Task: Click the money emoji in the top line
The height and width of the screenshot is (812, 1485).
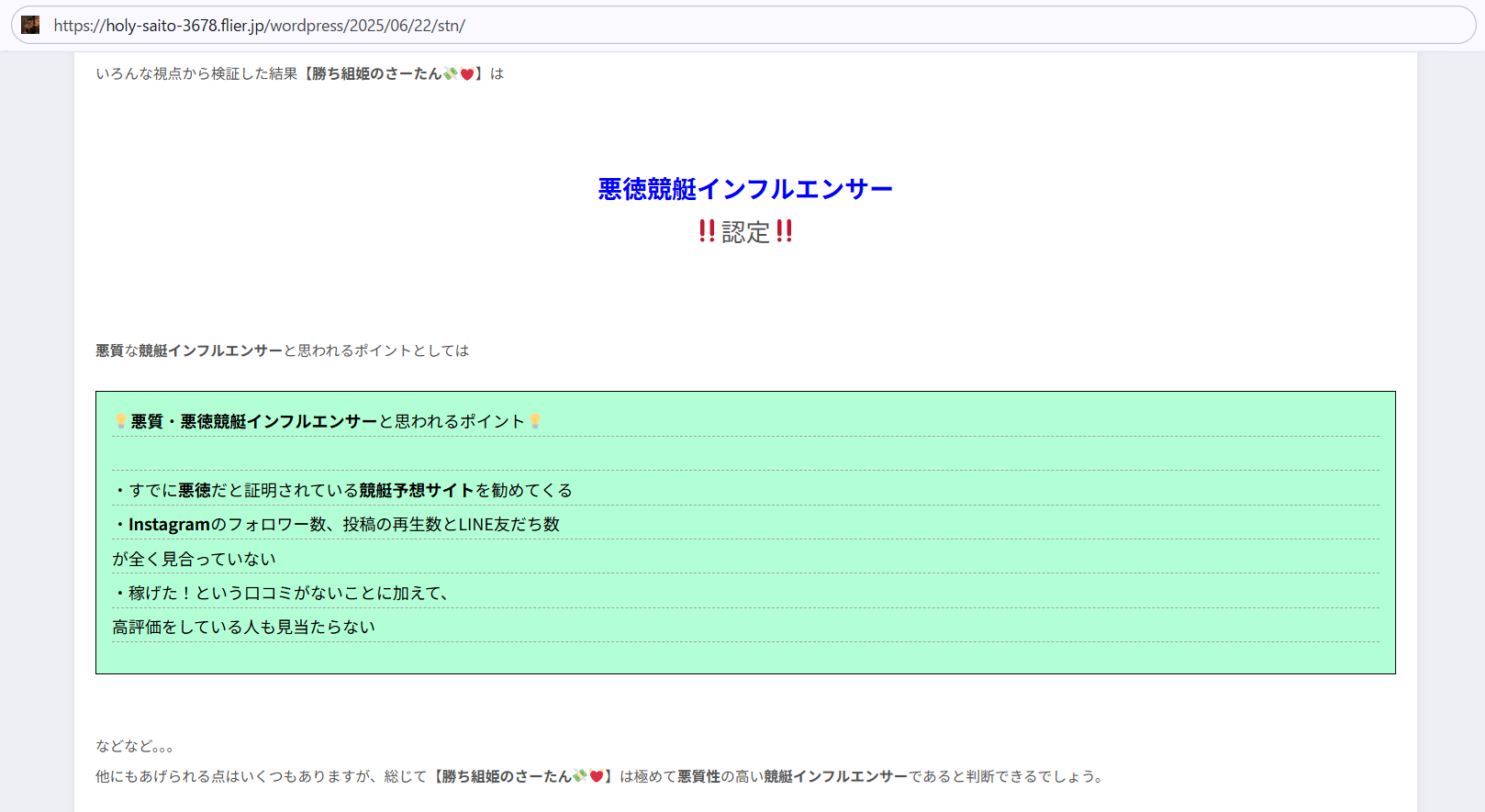Action: point(450,74)
